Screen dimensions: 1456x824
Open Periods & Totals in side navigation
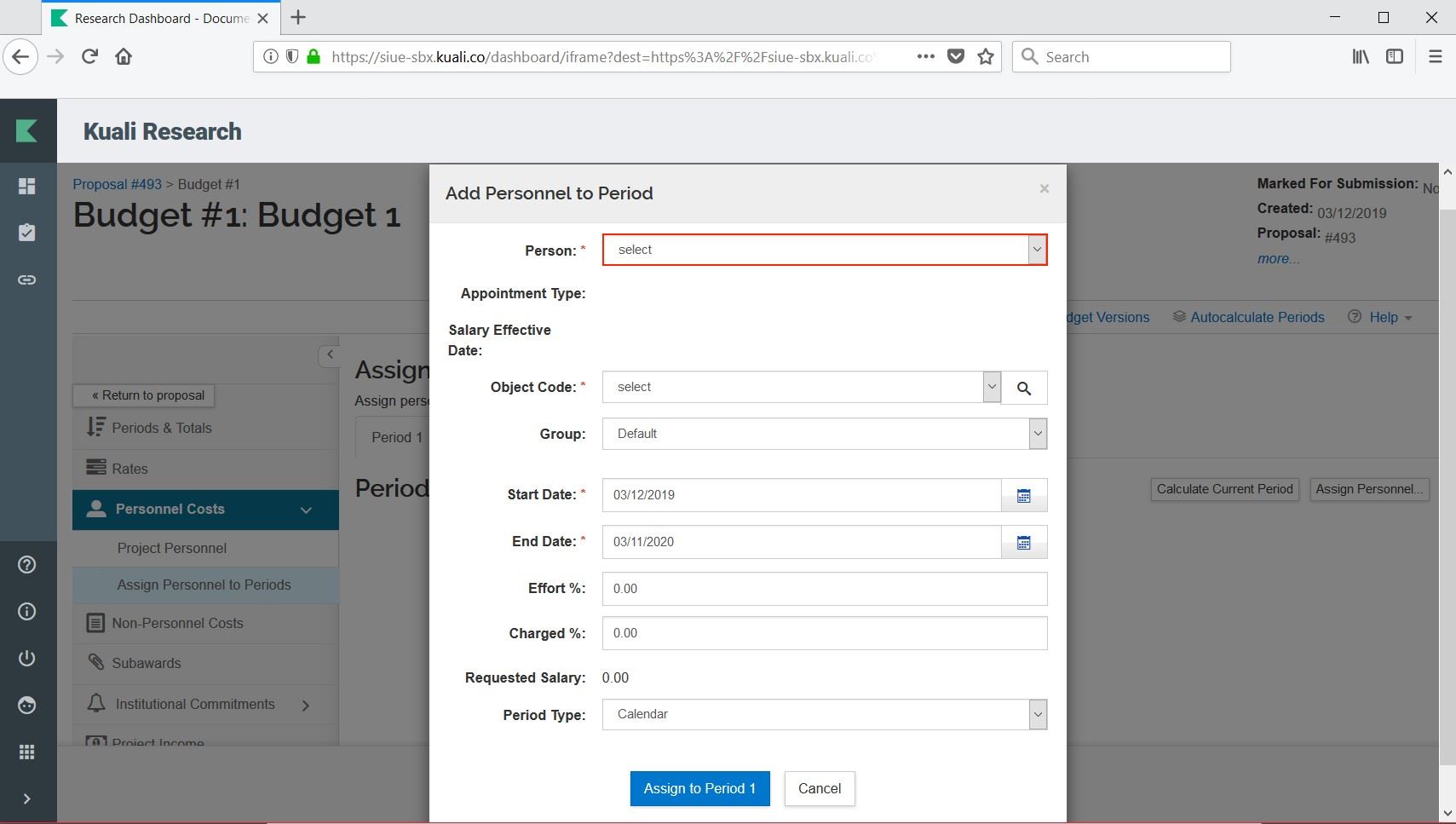(161, 428)
